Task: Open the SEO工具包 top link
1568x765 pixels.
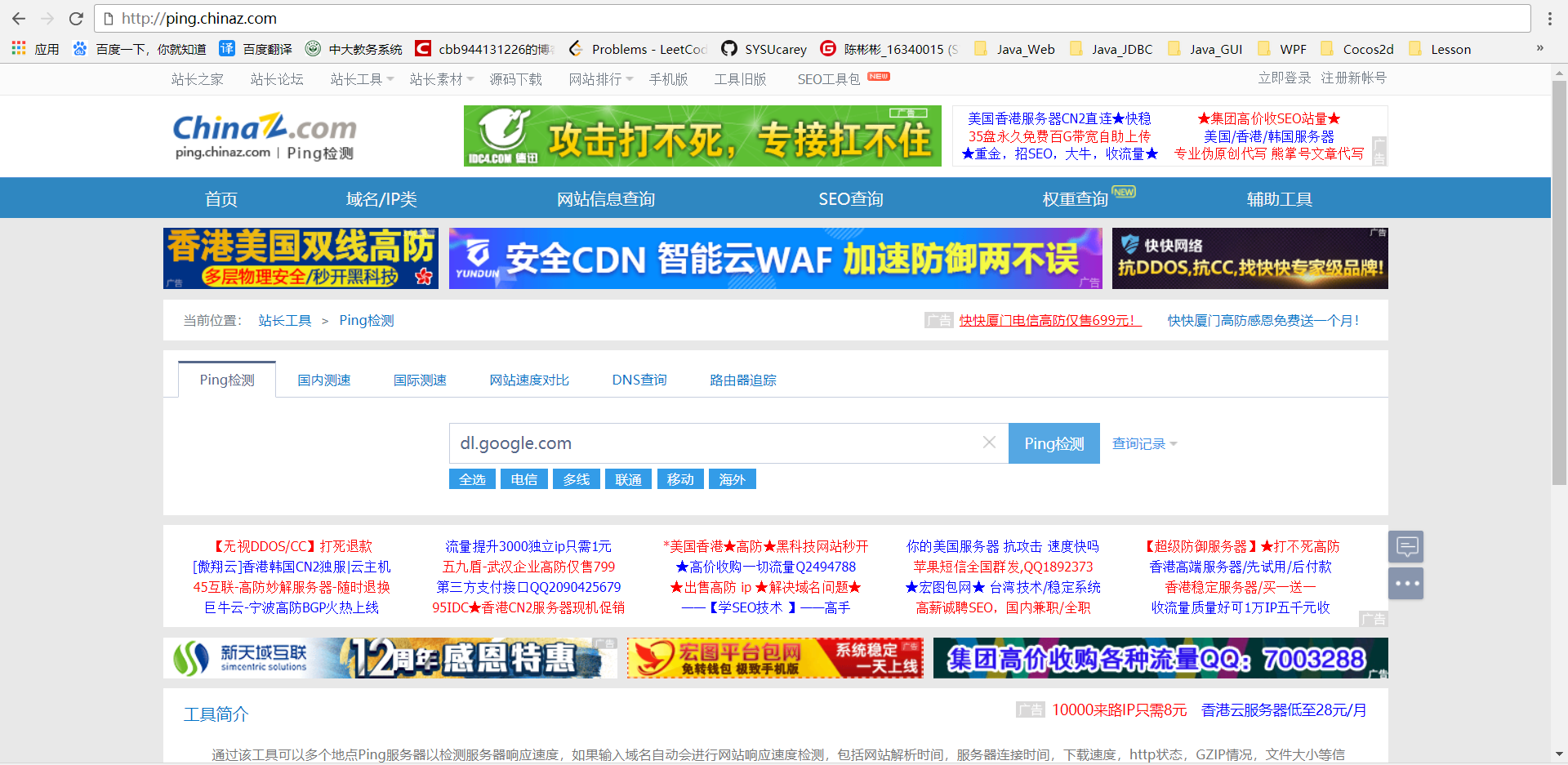Action: [x=829, y=79]
